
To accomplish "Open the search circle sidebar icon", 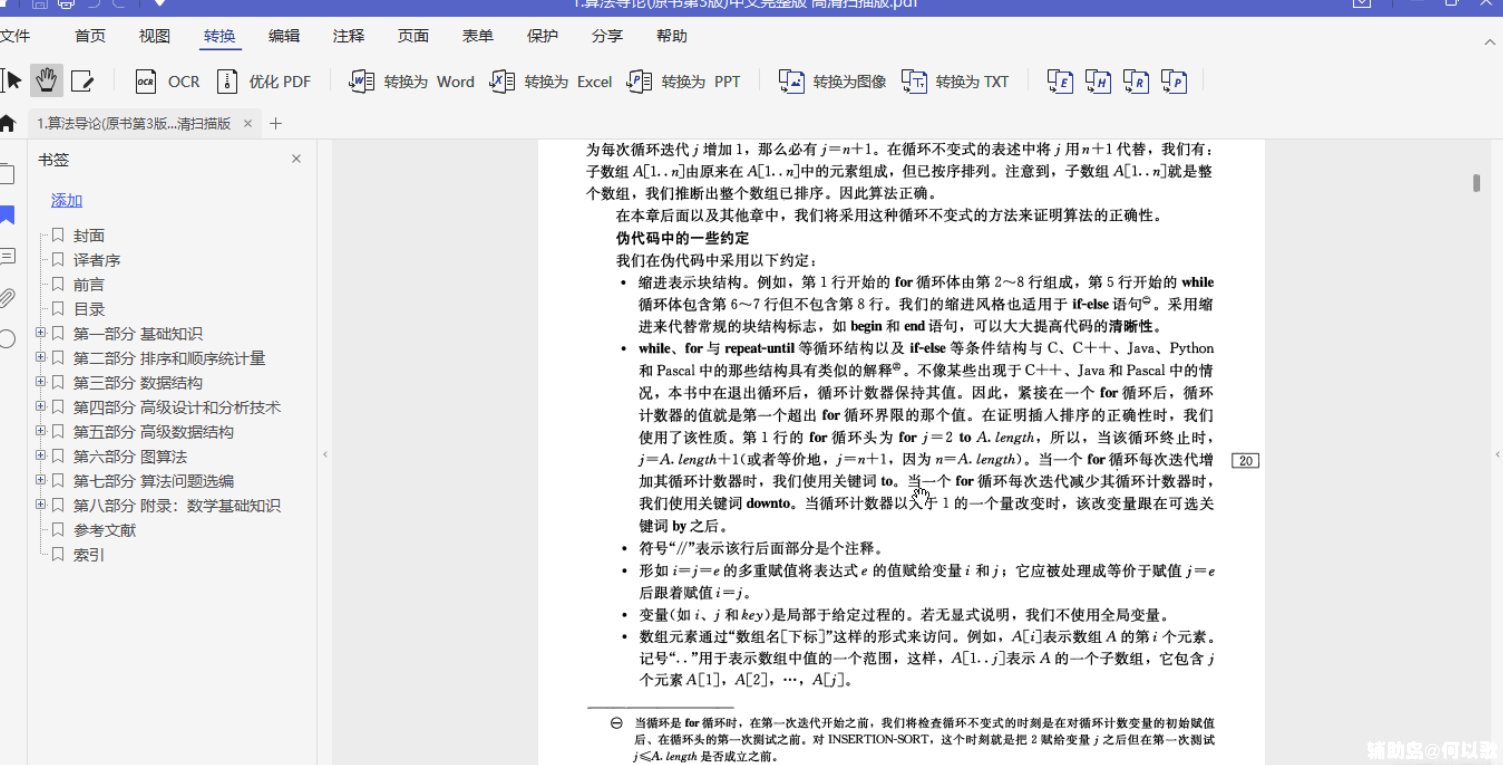I will tap(7, 338).
